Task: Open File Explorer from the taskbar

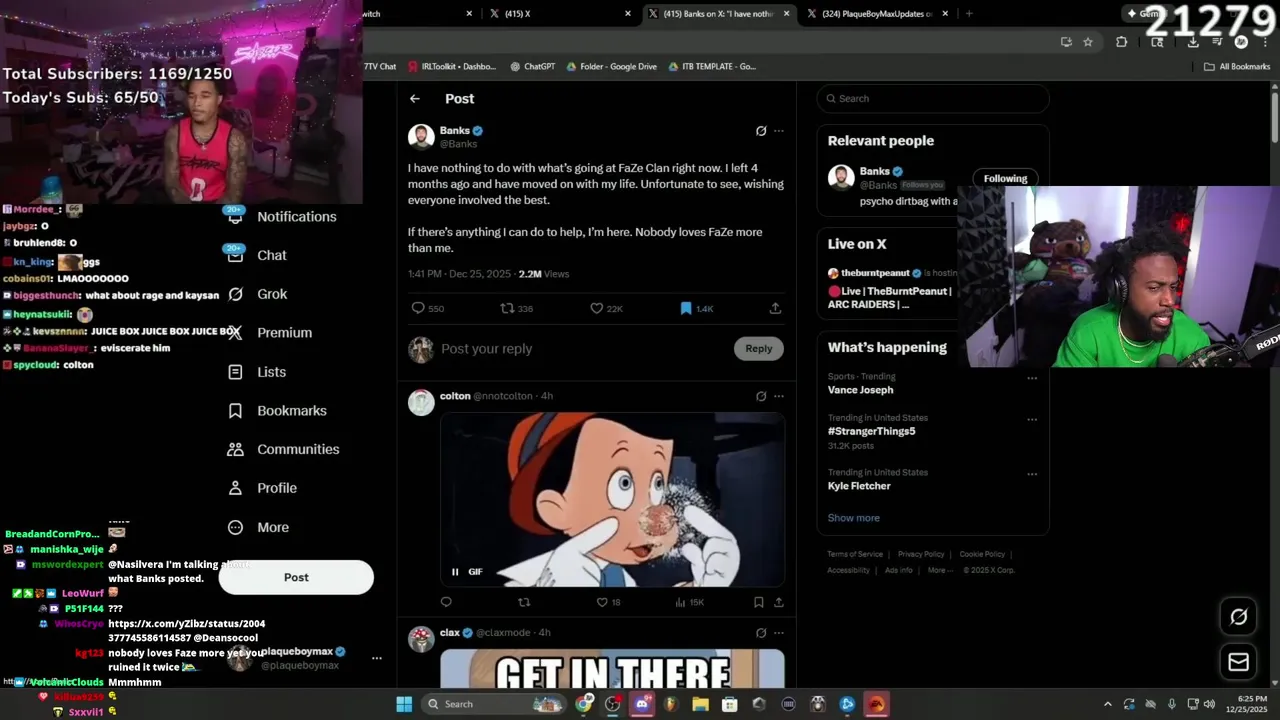Action: (x=700, y=704)
